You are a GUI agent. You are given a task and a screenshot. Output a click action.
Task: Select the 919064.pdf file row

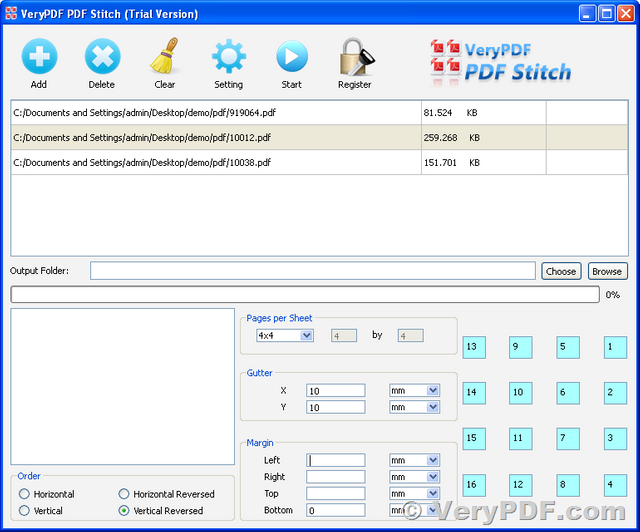point(319,113)
